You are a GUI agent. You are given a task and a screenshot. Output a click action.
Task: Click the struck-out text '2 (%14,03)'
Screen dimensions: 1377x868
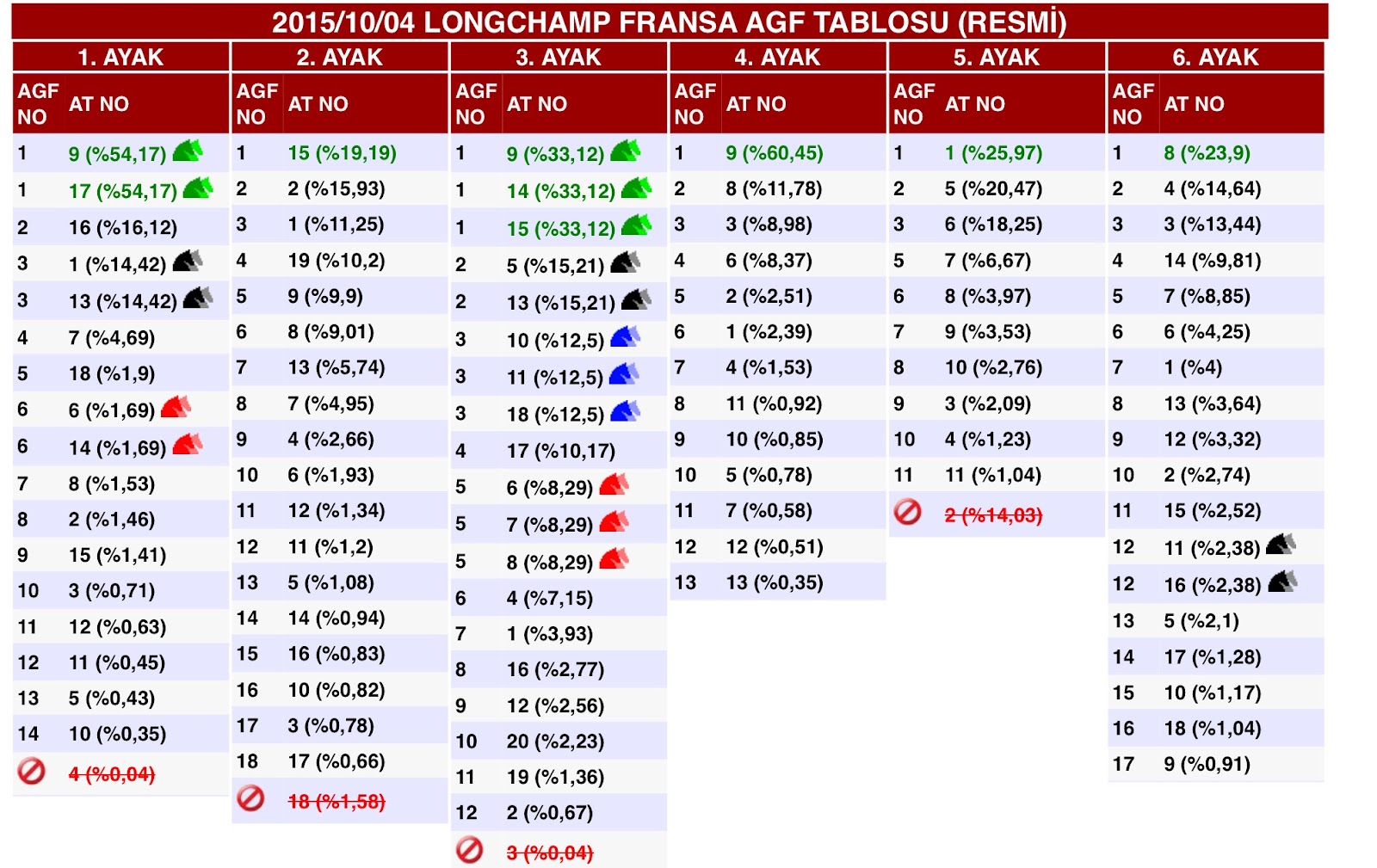pos(993,515)
